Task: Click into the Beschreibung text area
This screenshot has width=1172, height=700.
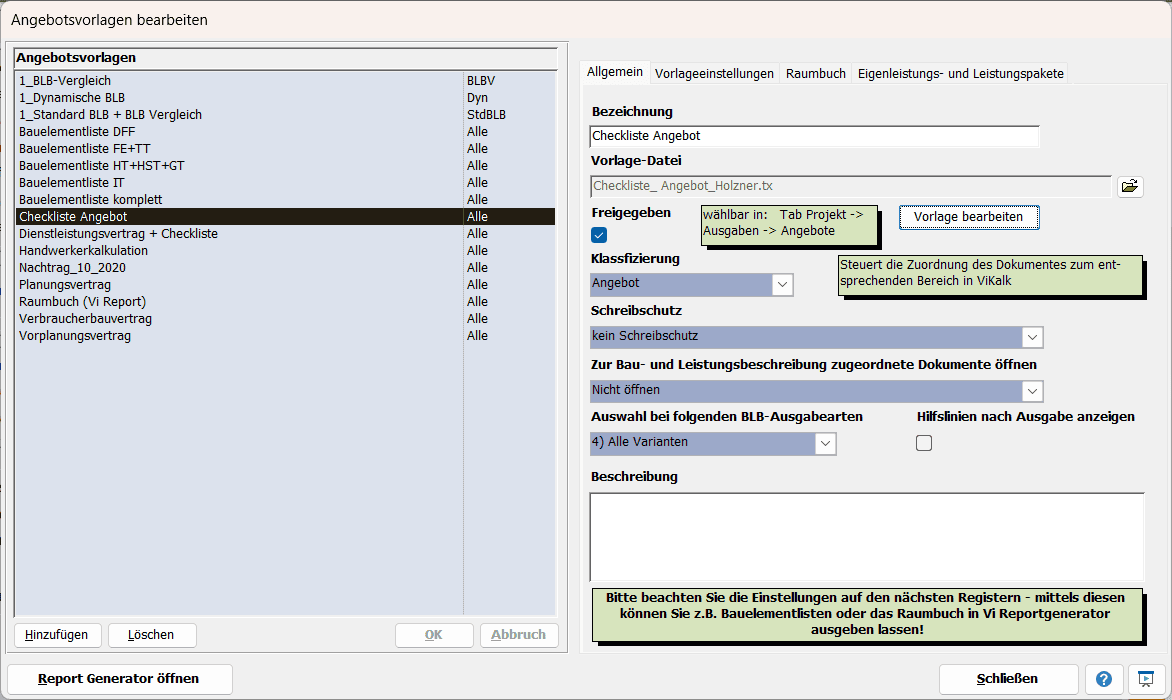Action: coord(867,536)
